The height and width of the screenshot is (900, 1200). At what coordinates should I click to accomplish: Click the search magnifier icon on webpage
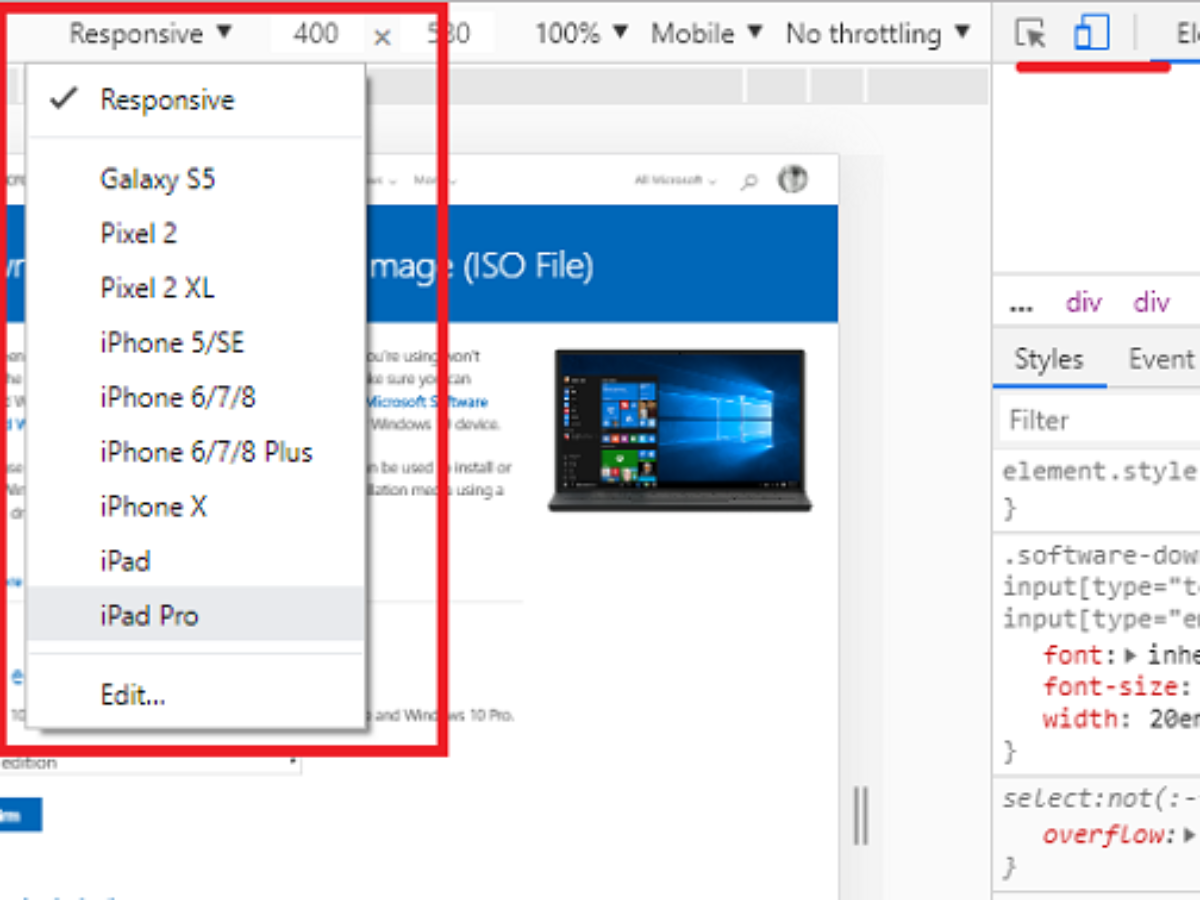(748, 182)
